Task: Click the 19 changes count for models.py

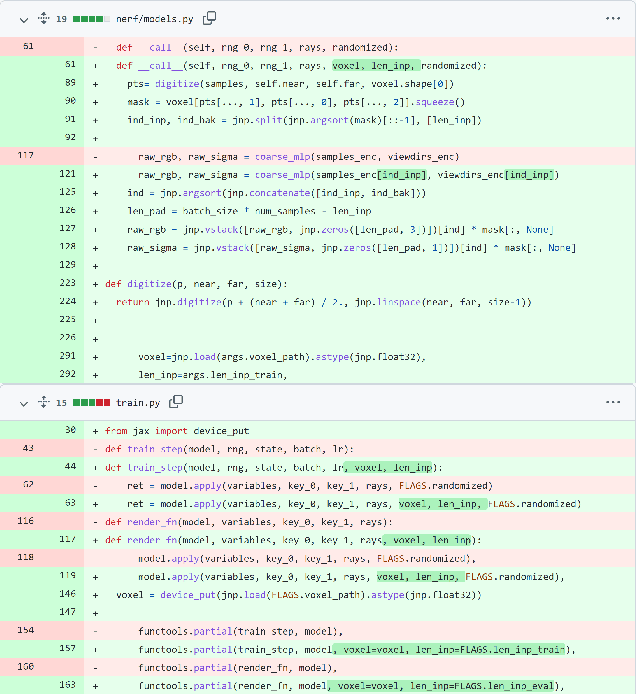Action: pyautogui.click(x=63, y=18)
